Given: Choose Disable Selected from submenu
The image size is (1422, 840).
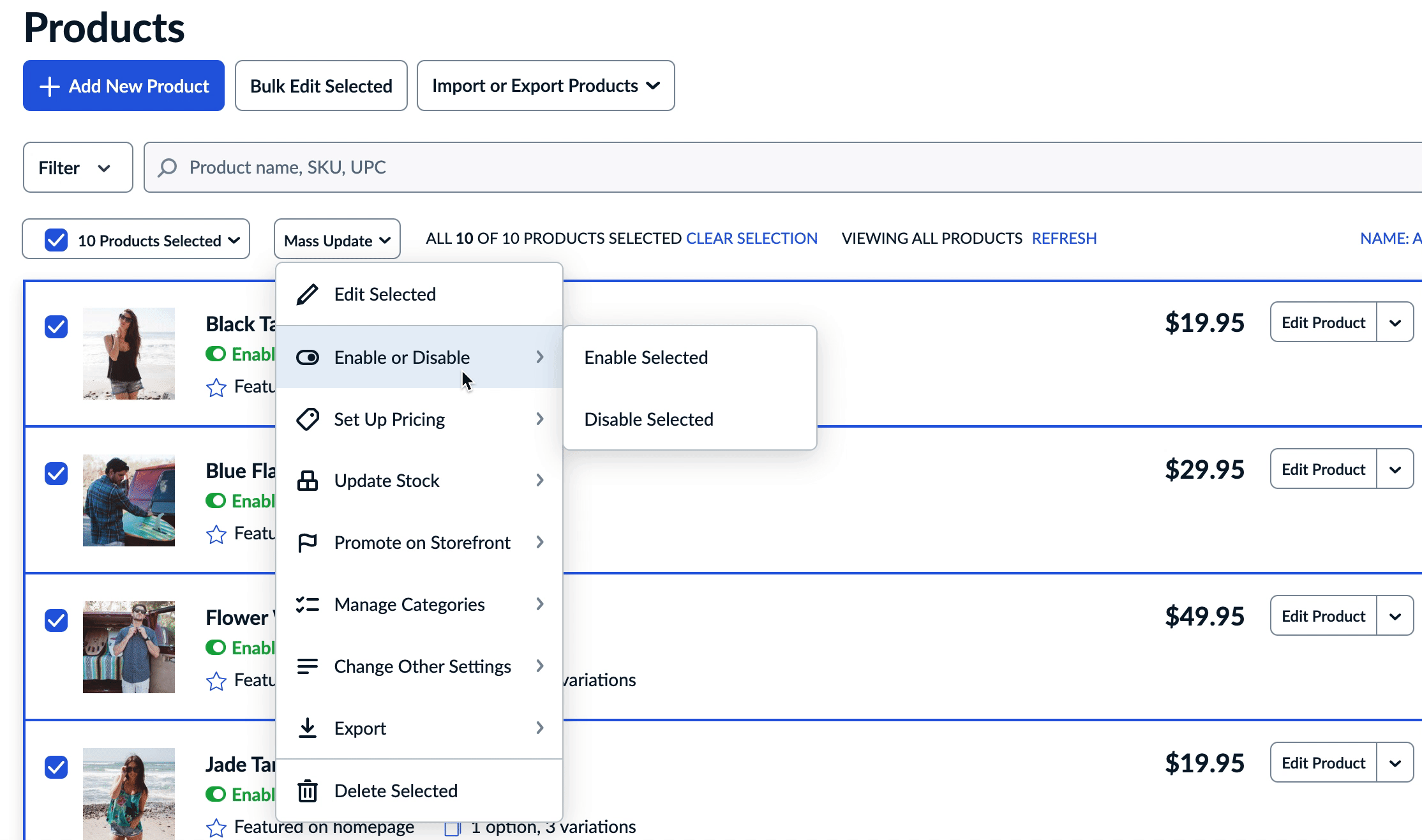Looking at the screenshot, I should (648, 419).
